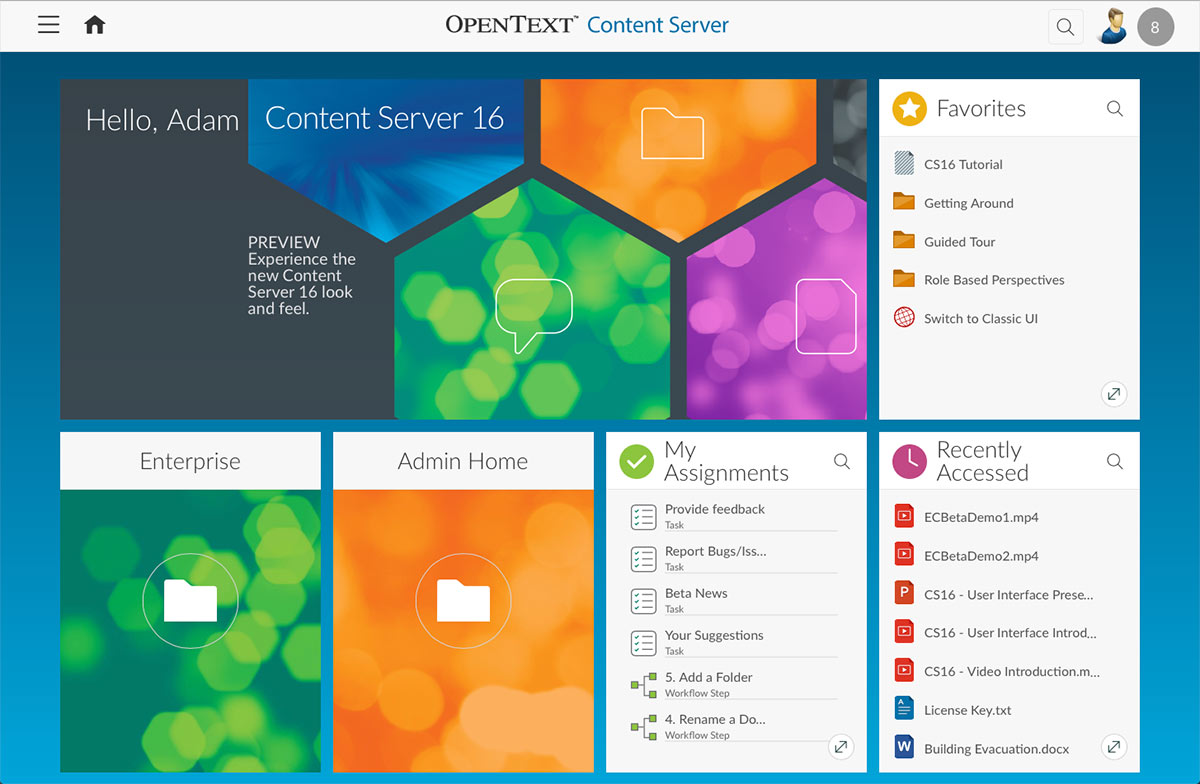Viewport: 1200px width, 784px height.
Task: Click the task icon next to Provide feedback
Action: (x=643, y=517)
